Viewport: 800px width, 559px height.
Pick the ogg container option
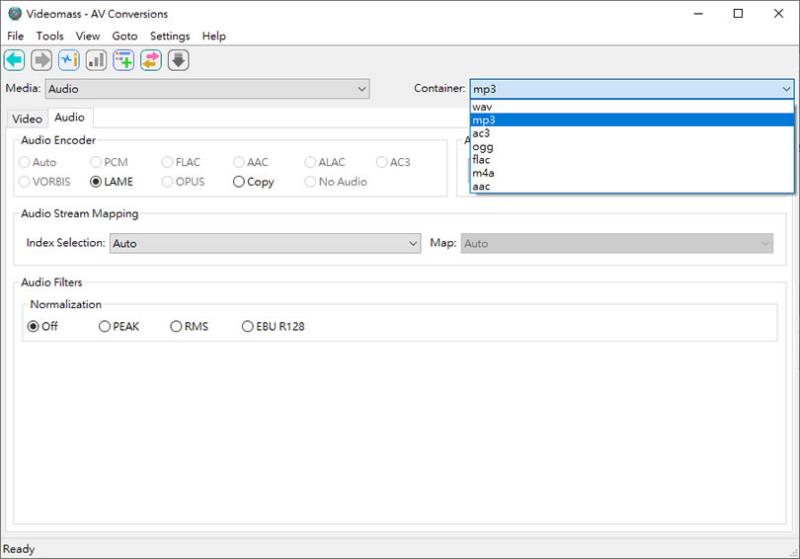pyautogui.click(x=632, y=147)
